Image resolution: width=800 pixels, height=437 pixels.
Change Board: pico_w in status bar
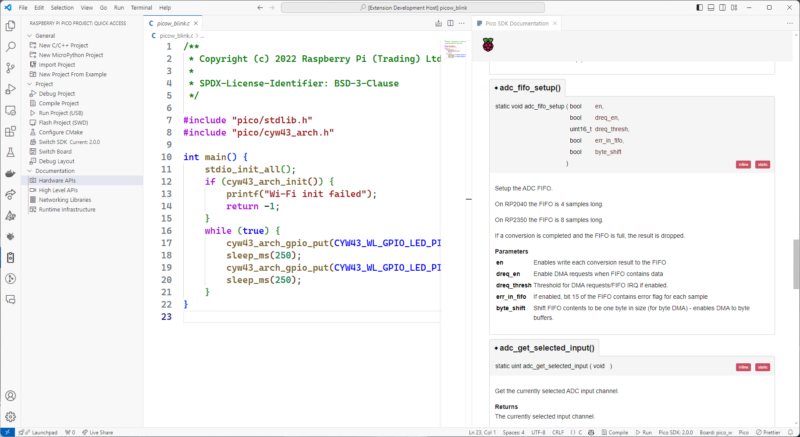(x=716, y=432)
